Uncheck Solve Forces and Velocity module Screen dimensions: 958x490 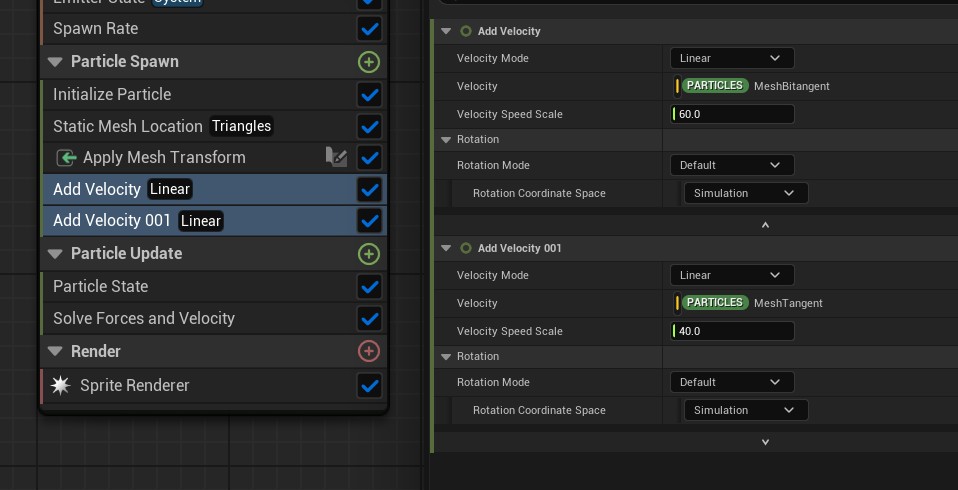(x=369, y=319)
